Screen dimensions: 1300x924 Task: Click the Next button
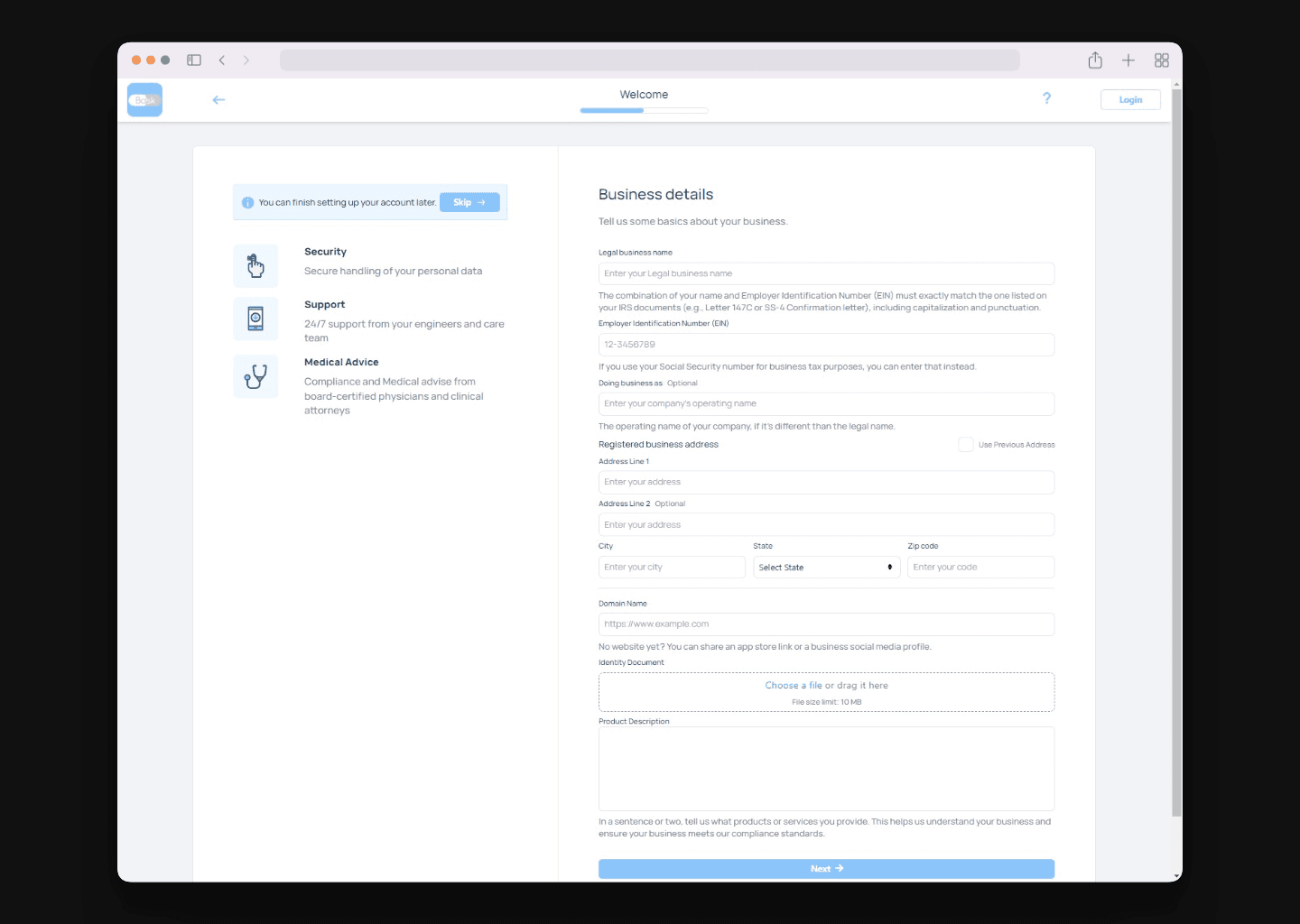pyautogui.click(x=826, y=869)
